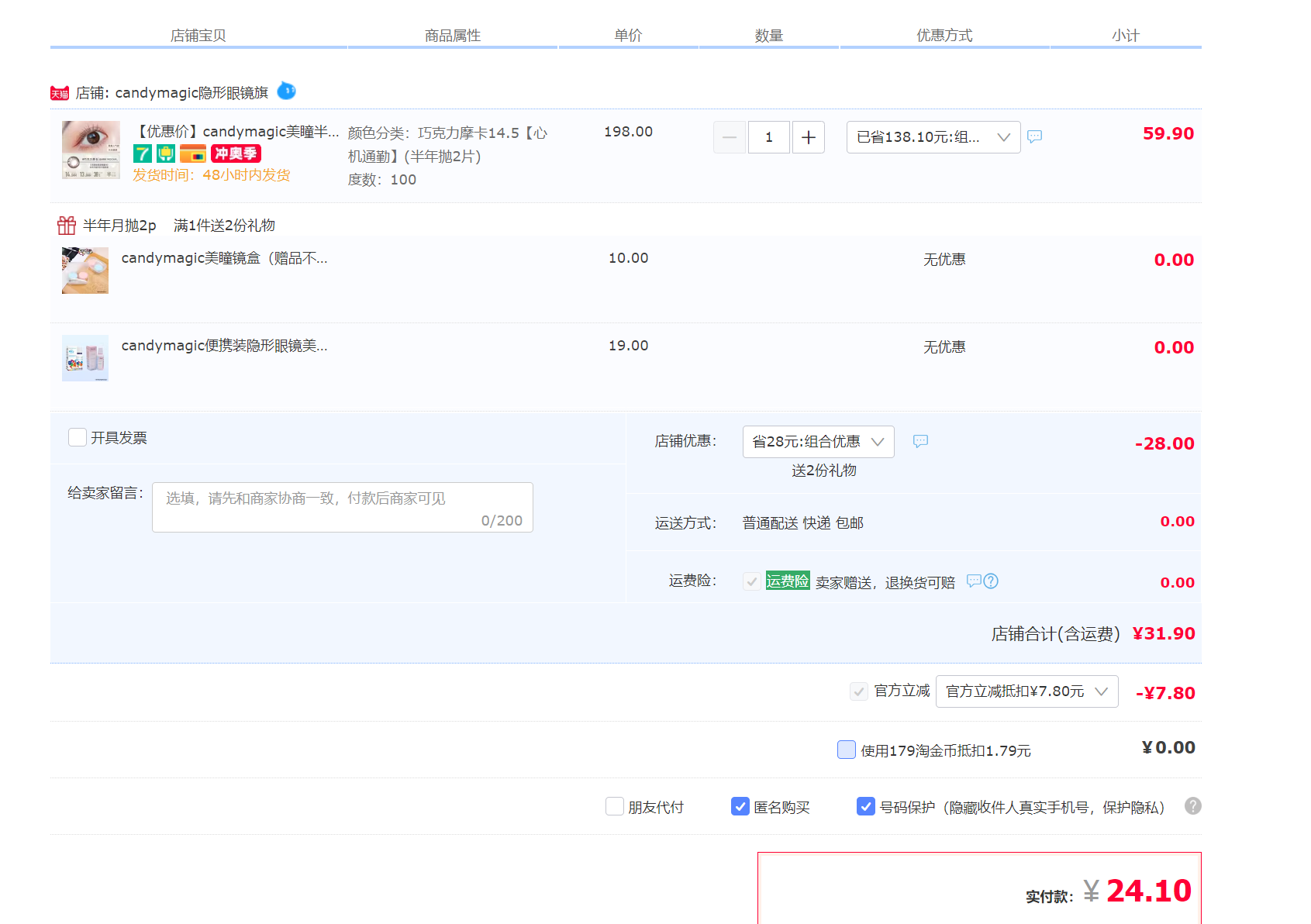
Task: Click the speech bubble icon after 退换货可赔
Action: tap(974, 581)
